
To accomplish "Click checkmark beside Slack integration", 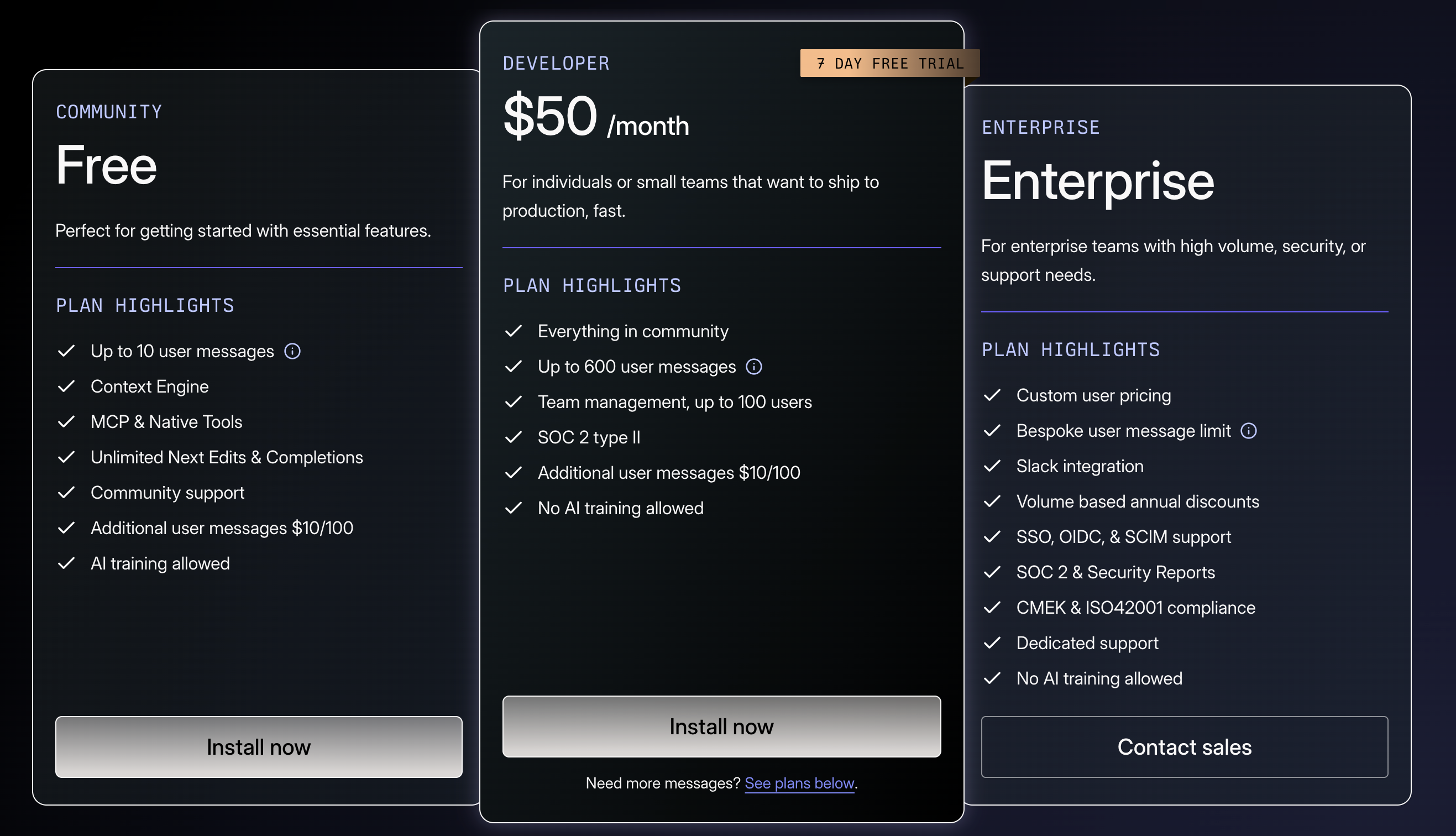I will tap(992, 466).
